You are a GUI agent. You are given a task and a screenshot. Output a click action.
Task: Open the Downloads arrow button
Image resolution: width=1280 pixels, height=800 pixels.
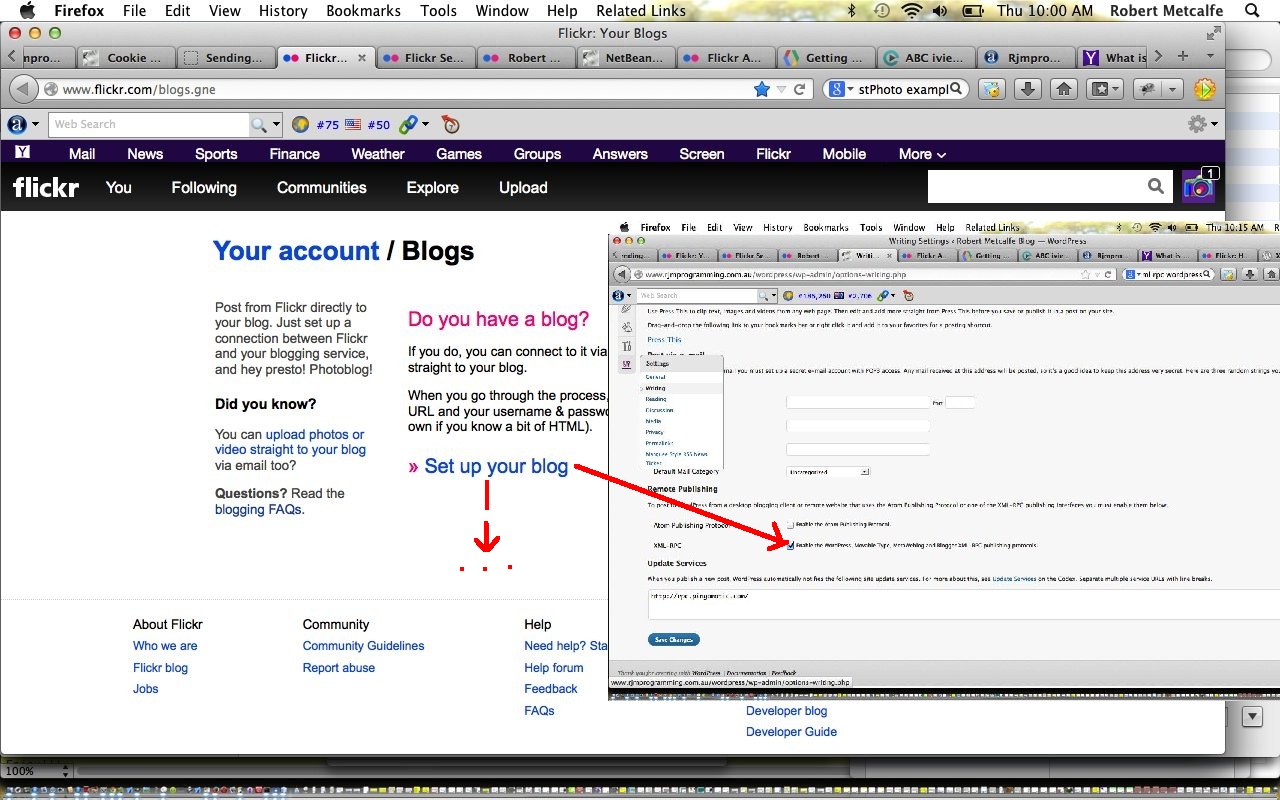[1027, 89]
